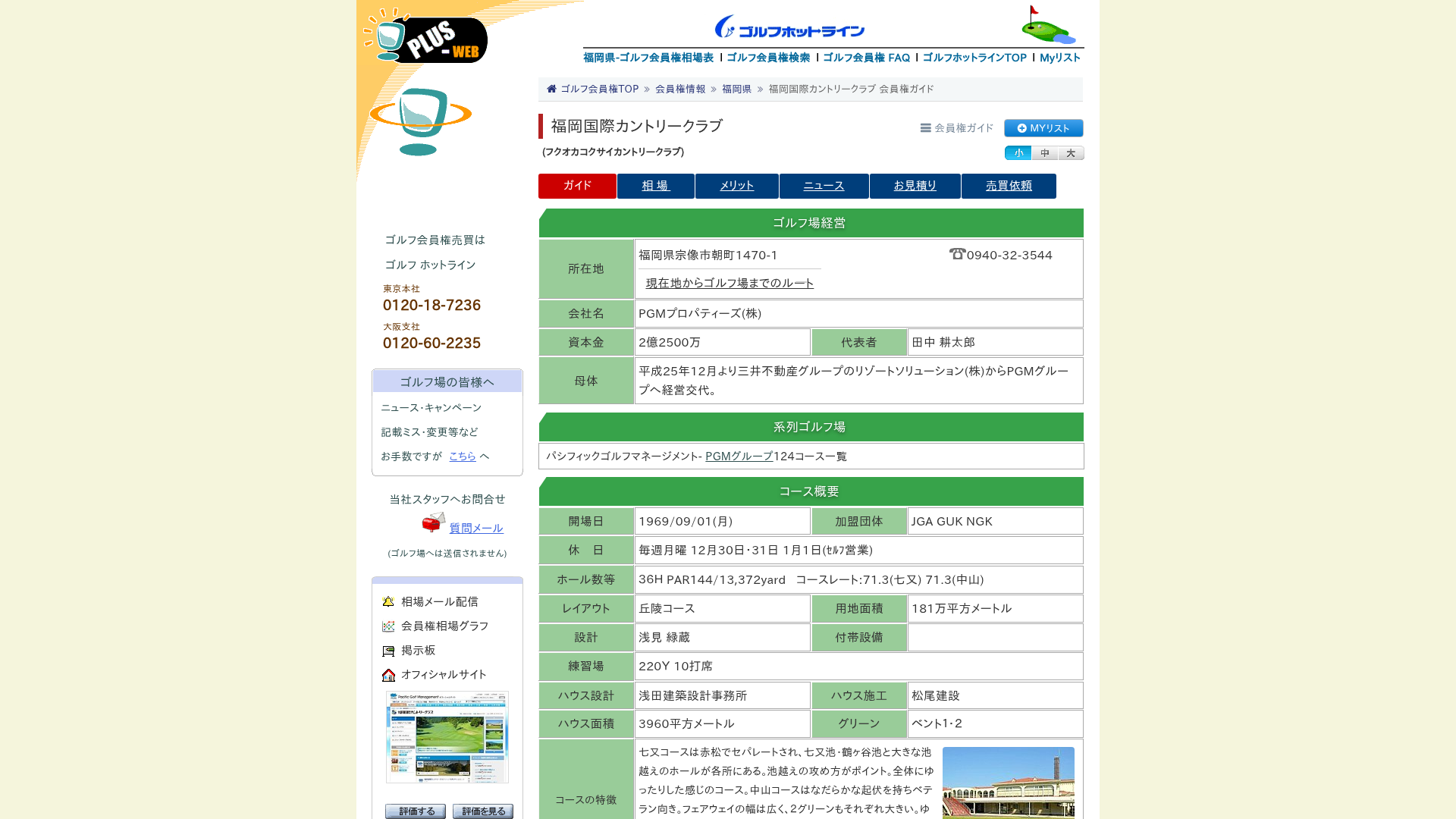The height and width of the screenshot is (819, 1456).
Task: Click the こちら link in sidebar
Action: tap(463, 456)
